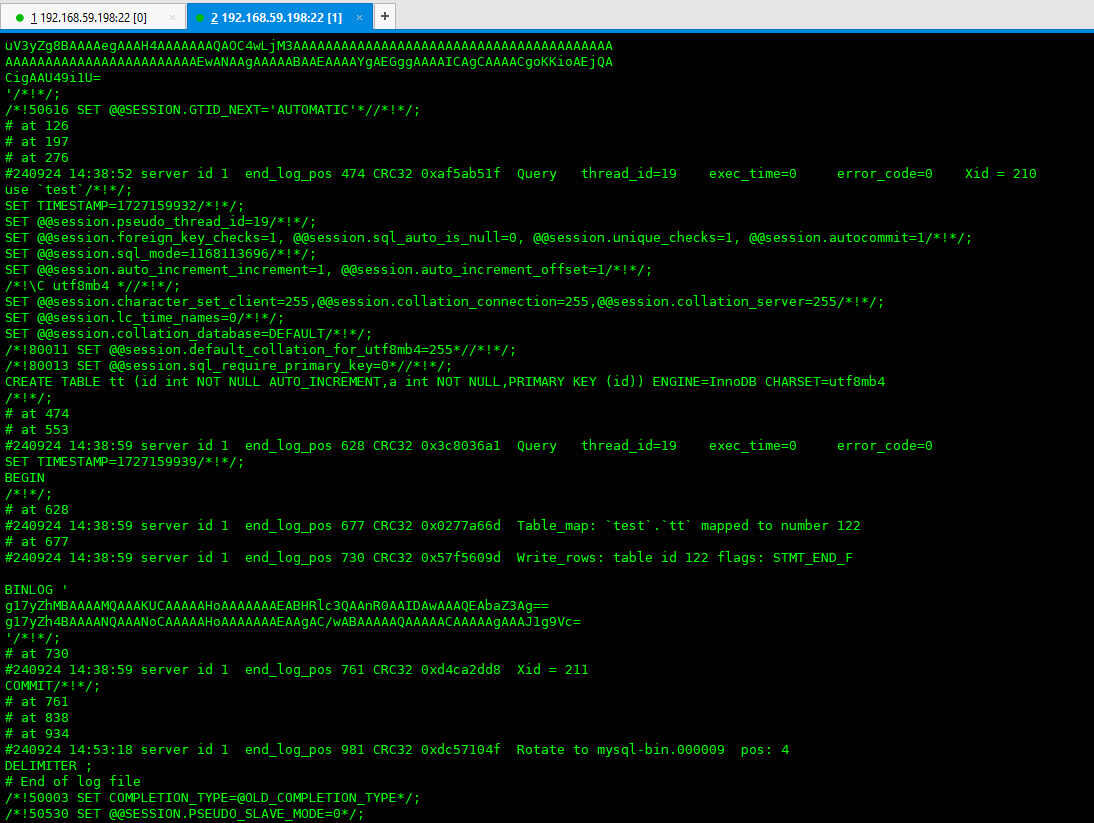Click the PSEUDO_SLAVE_MODE=0 line
Viewport: 1094px width, 823px height.
pyautogui.click(x=184, y=813)
